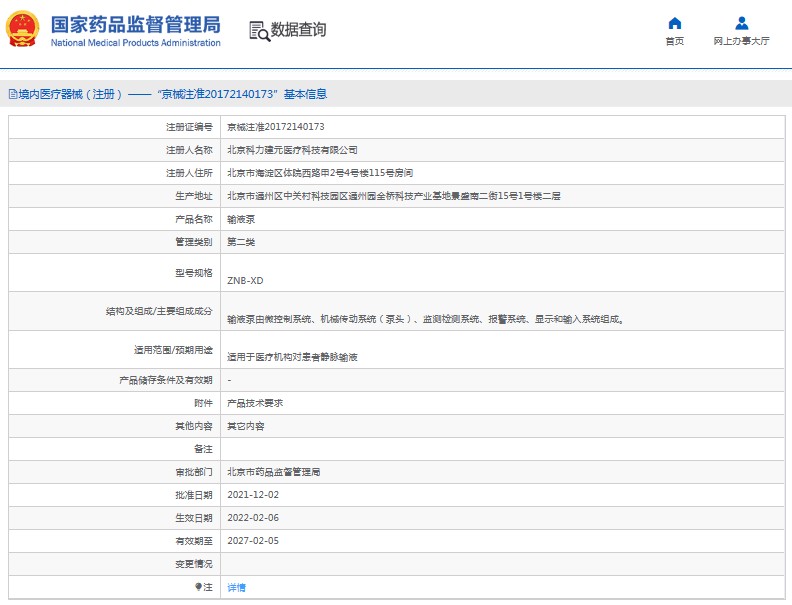This screenshot has height=605, width=792.
Task: Select registrant address 北京市海淀区体院西路 text
Action: coord(320,173)
